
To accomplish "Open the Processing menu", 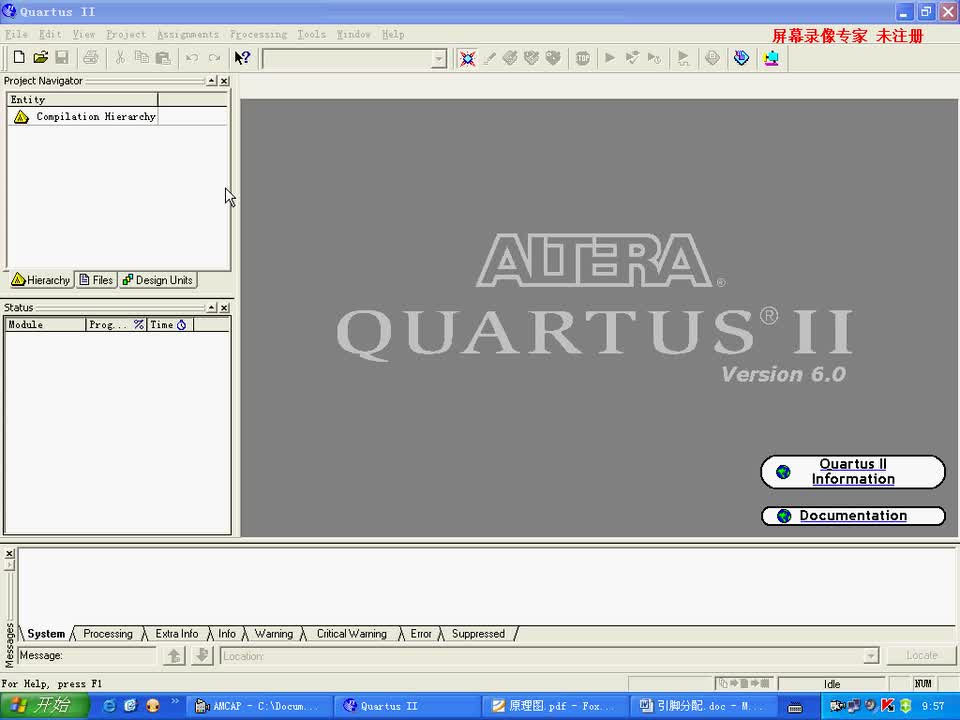I will (258, 34).
